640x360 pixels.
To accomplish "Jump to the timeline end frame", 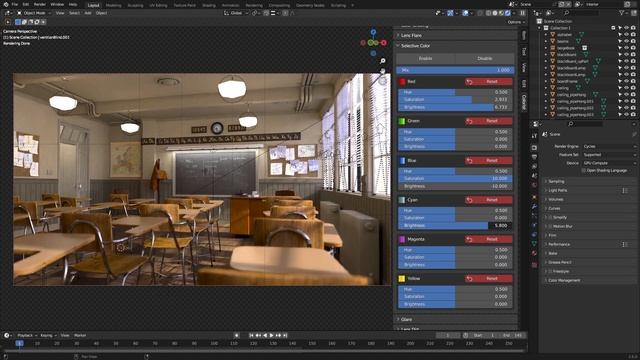I will coord(285,335).
